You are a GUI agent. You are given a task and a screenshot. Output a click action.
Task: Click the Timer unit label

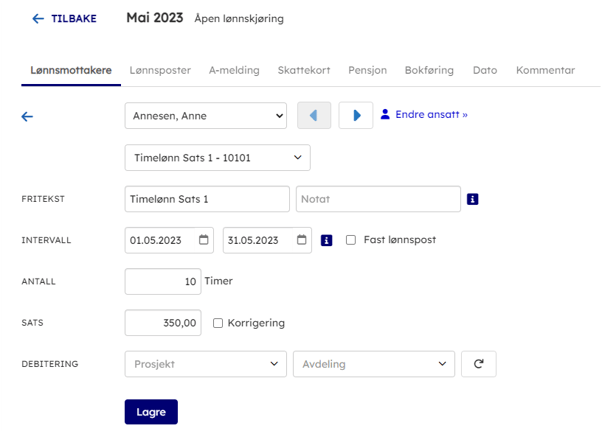pos(218,281)
